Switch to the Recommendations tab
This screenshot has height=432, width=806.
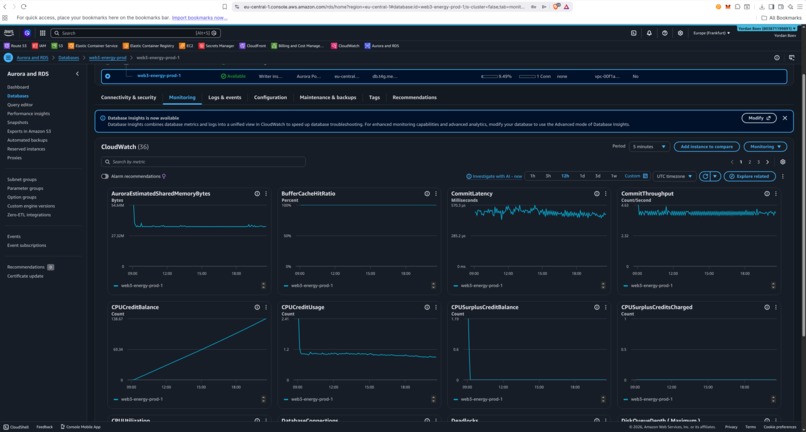click(x=415, y=97)
